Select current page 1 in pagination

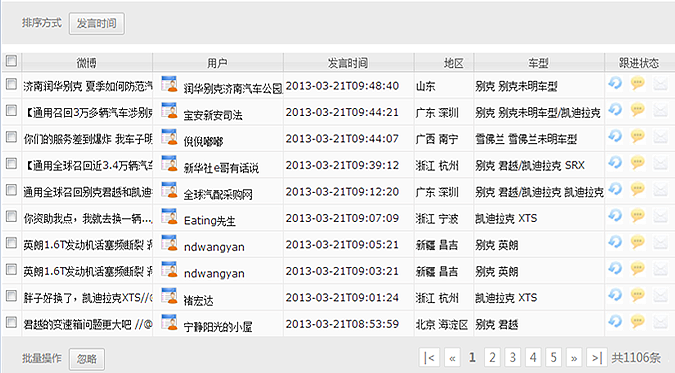pyautogui.click(x=472, y=357)
